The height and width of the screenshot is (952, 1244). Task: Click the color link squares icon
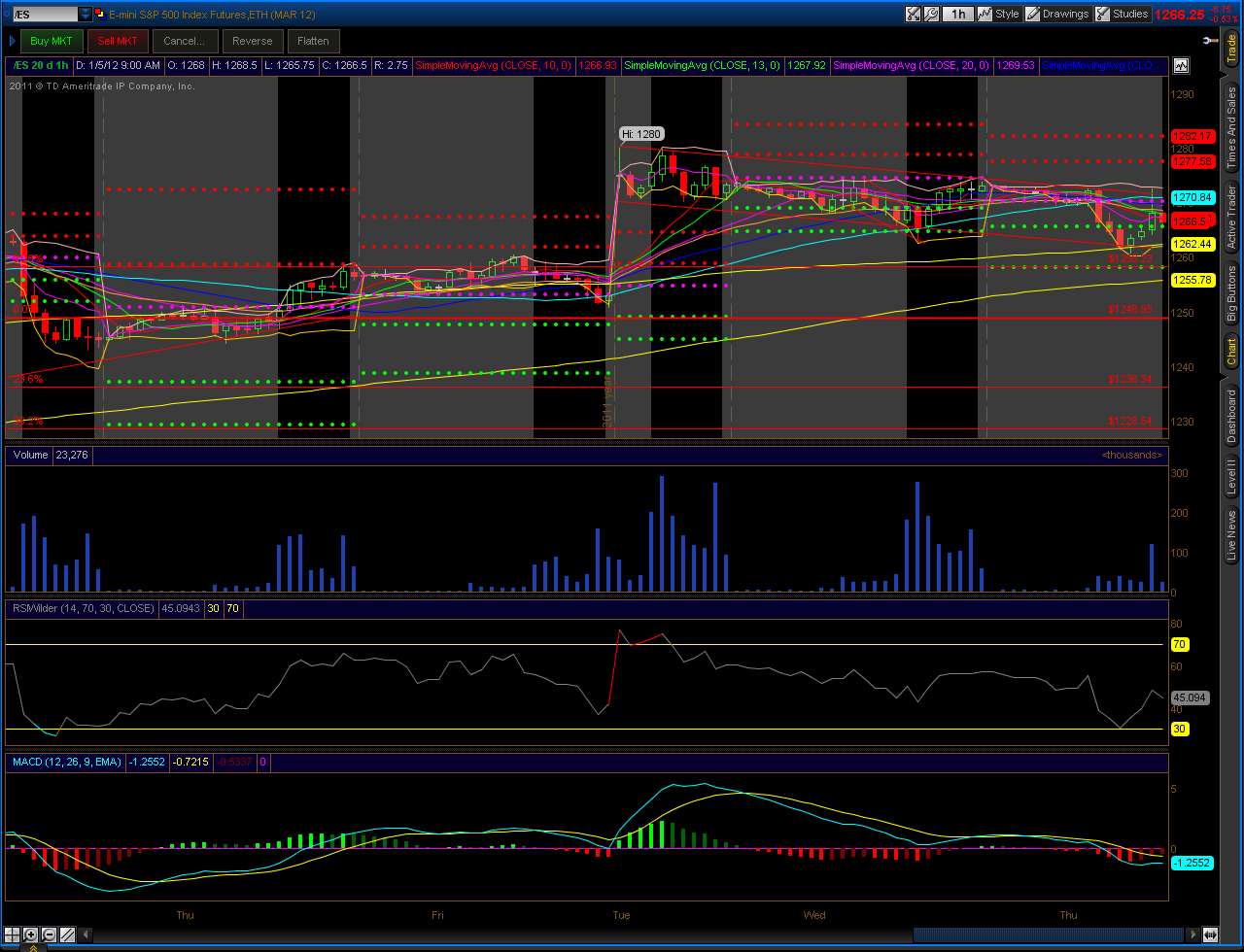click(99, 14)
